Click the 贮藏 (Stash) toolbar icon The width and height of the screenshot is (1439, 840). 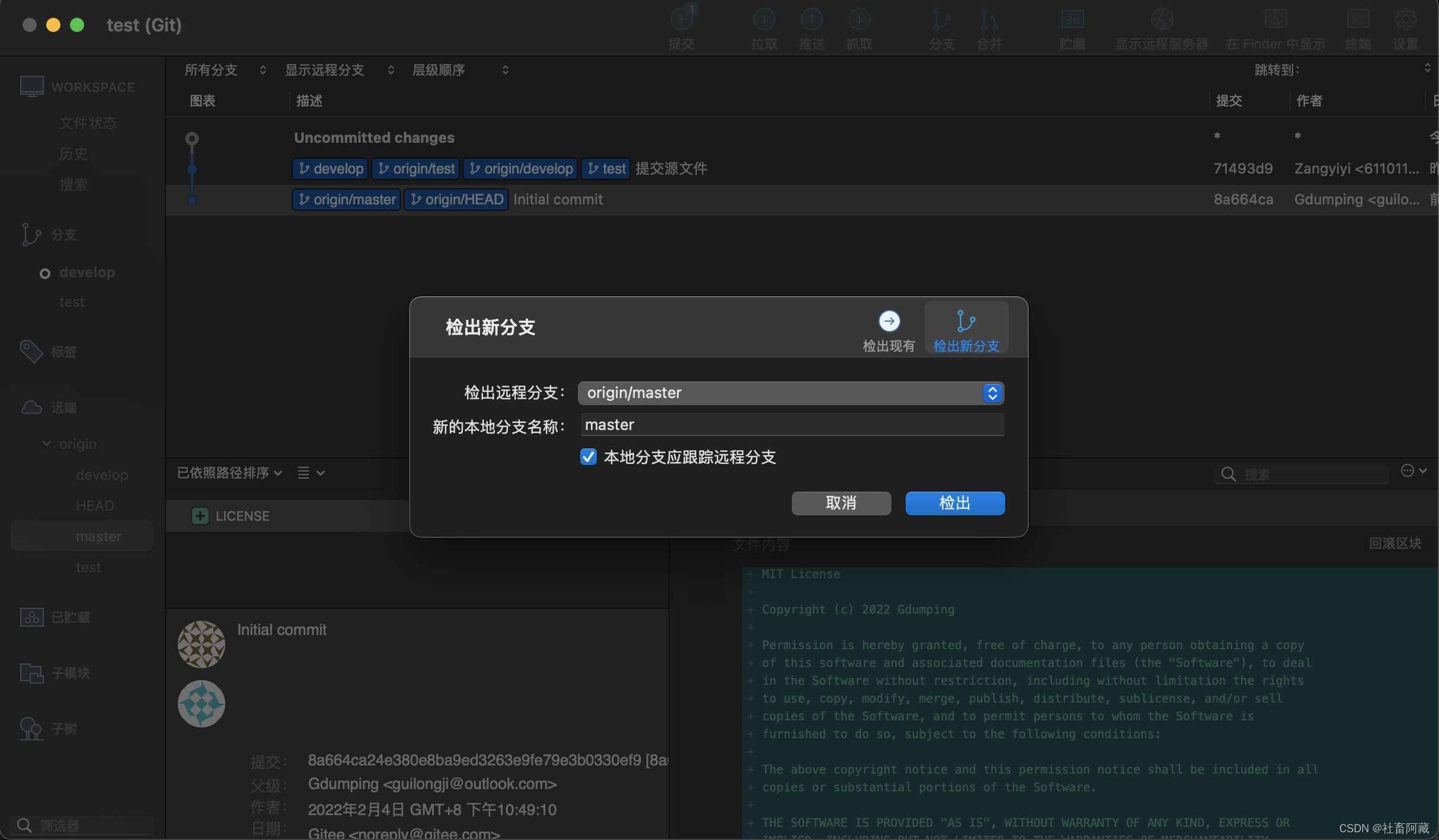coord(1072,20)
